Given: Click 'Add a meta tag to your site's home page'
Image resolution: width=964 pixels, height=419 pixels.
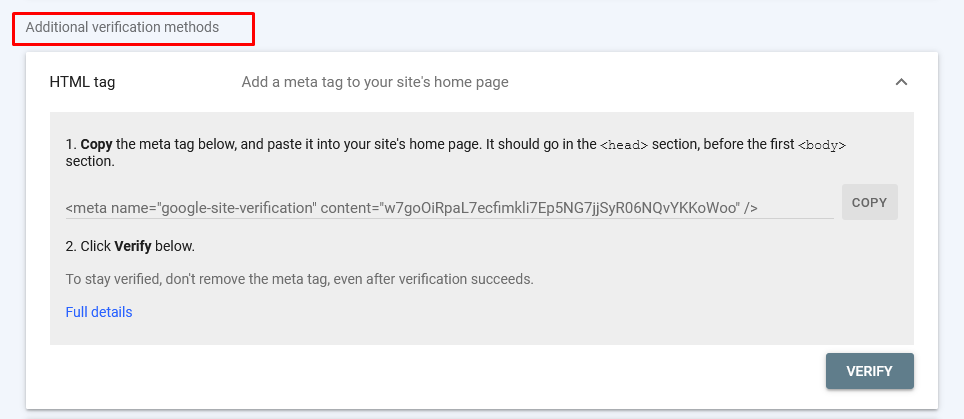Looking at the screenshot, I should [x=375, y=82].
